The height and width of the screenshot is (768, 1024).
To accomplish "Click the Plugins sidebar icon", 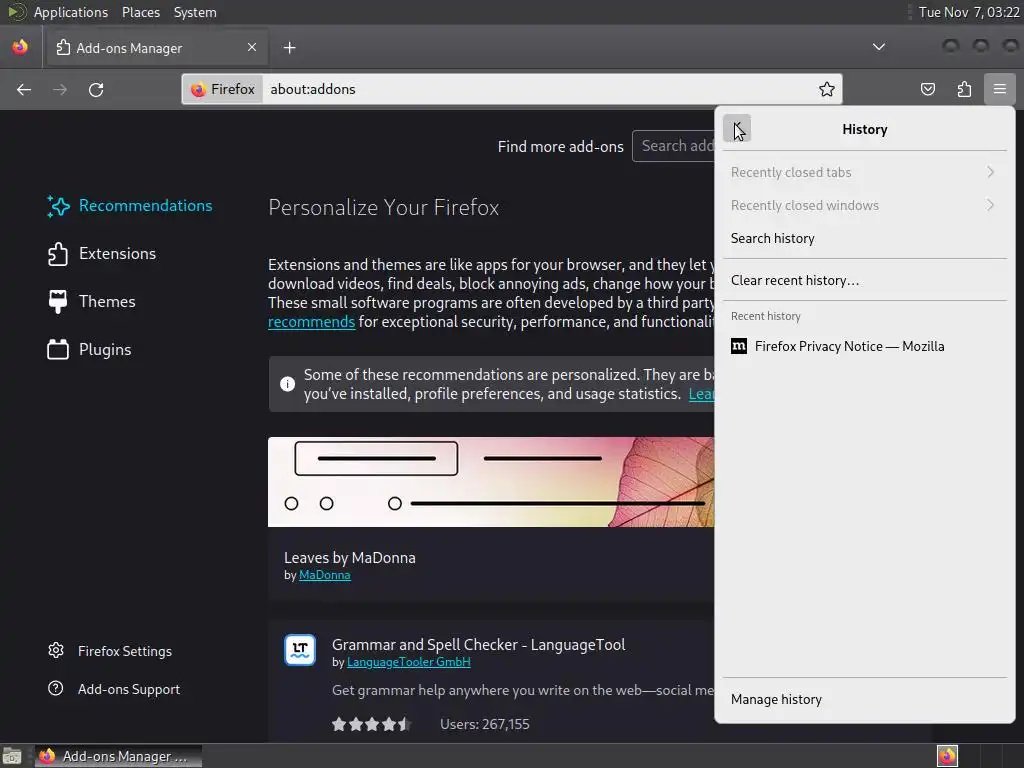I will pyautogui.click(x=57, y=349).
